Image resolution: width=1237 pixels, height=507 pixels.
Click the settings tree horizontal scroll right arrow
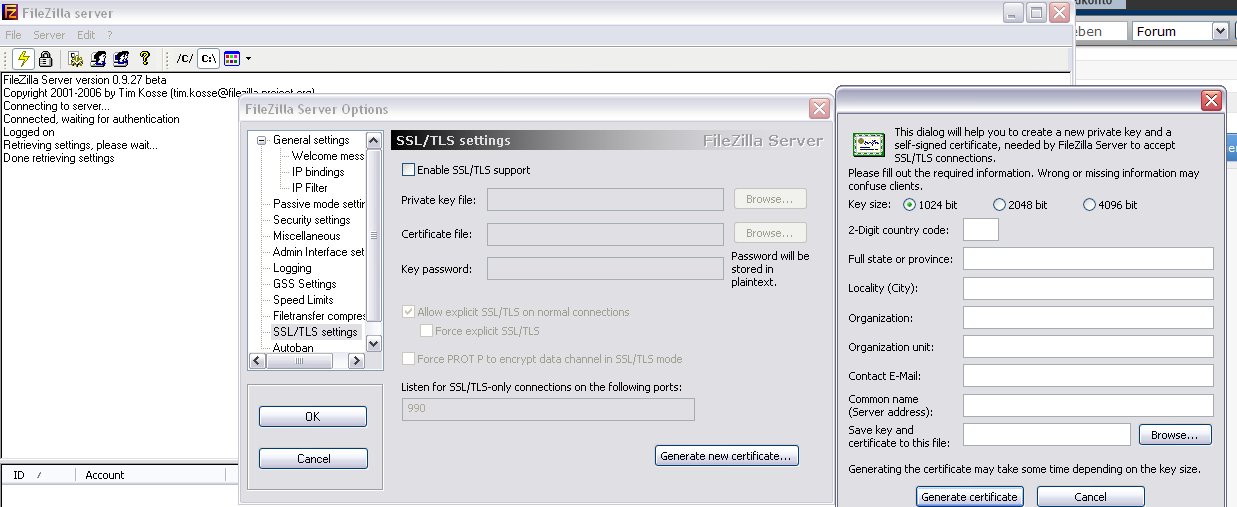pos(358,361)
